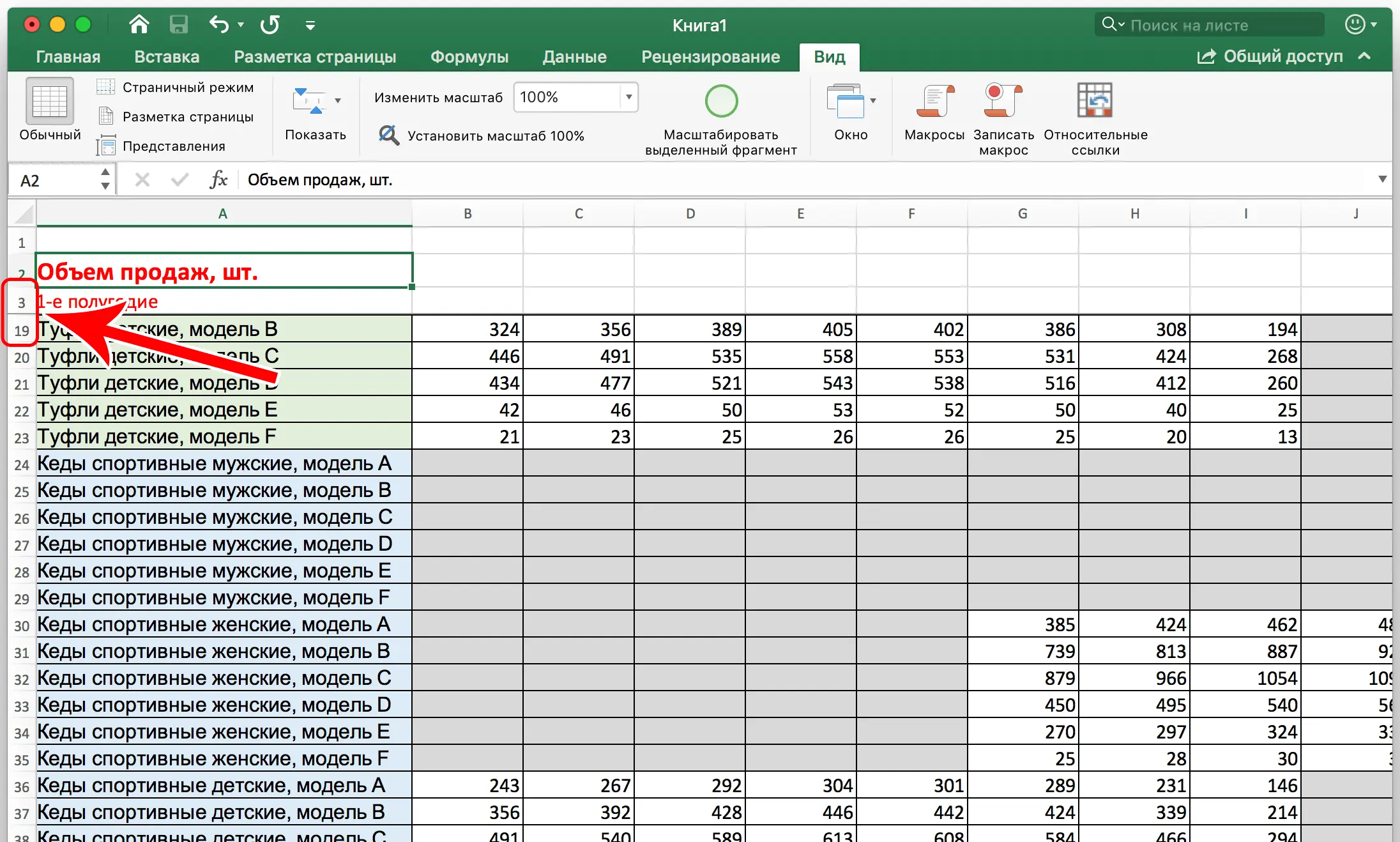The width and height of the screenshot is (1400, 842).
Task: Click cell 'Туфли детские, модель E'
Action: [224, 410]
